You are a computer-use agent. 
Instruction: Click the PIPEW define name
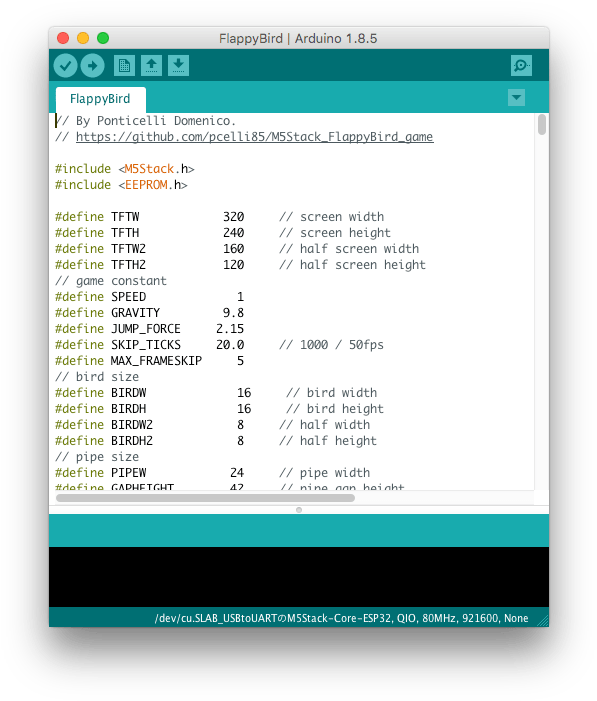pyautogui.click(x=128, y=473)
